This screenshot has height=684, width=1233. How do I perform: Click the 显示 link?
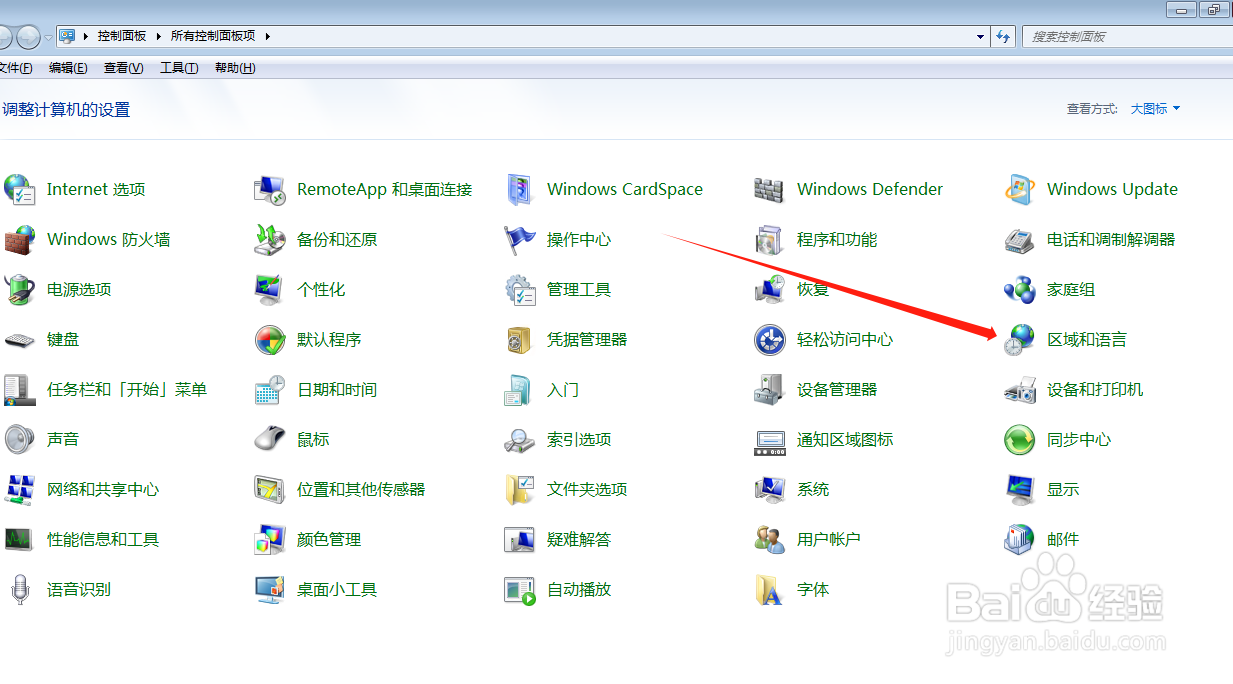point(1063,490)
